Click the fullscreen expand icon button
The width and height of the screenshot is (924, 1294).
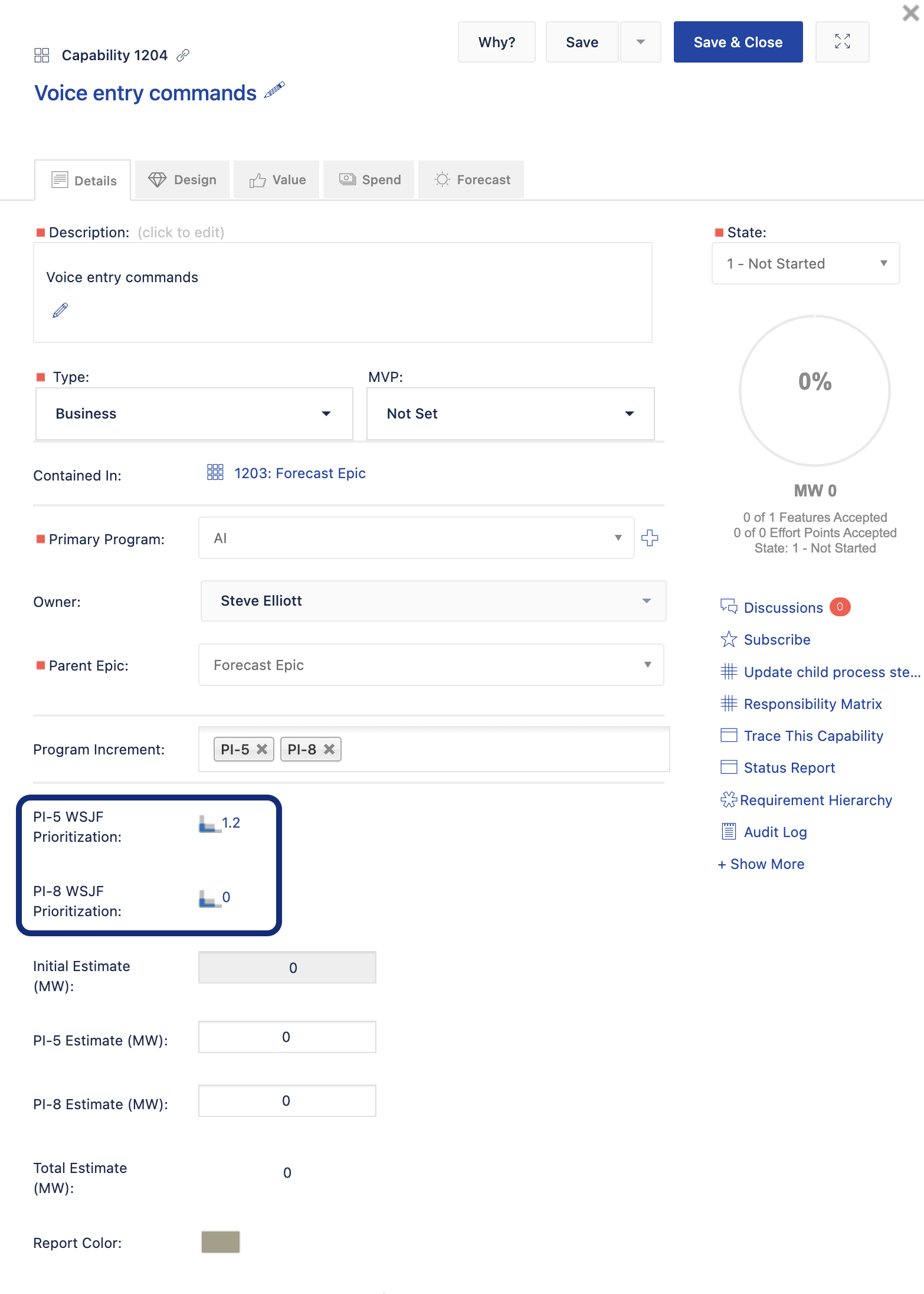842,42
